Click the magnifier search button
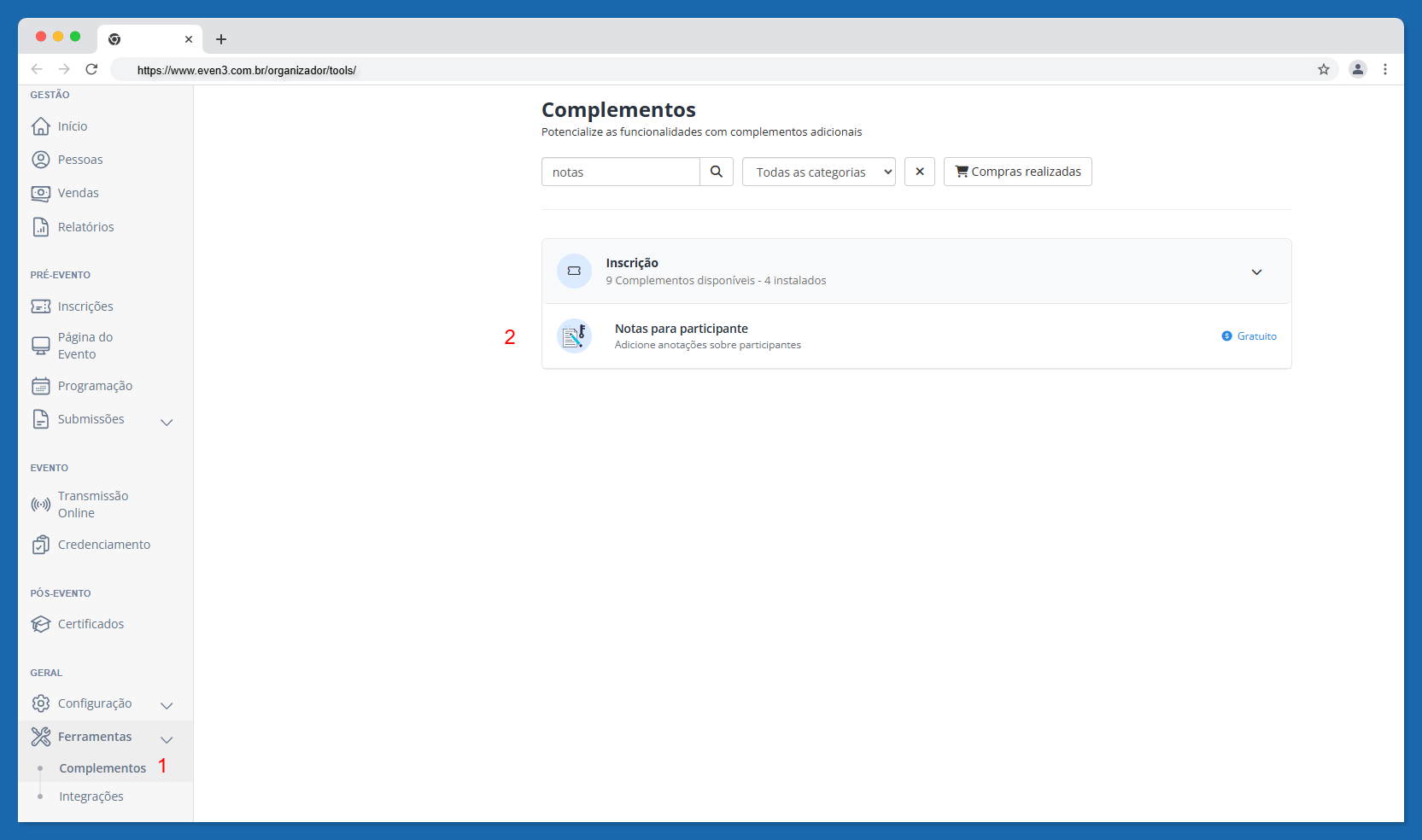 click(x=717, y=172)
